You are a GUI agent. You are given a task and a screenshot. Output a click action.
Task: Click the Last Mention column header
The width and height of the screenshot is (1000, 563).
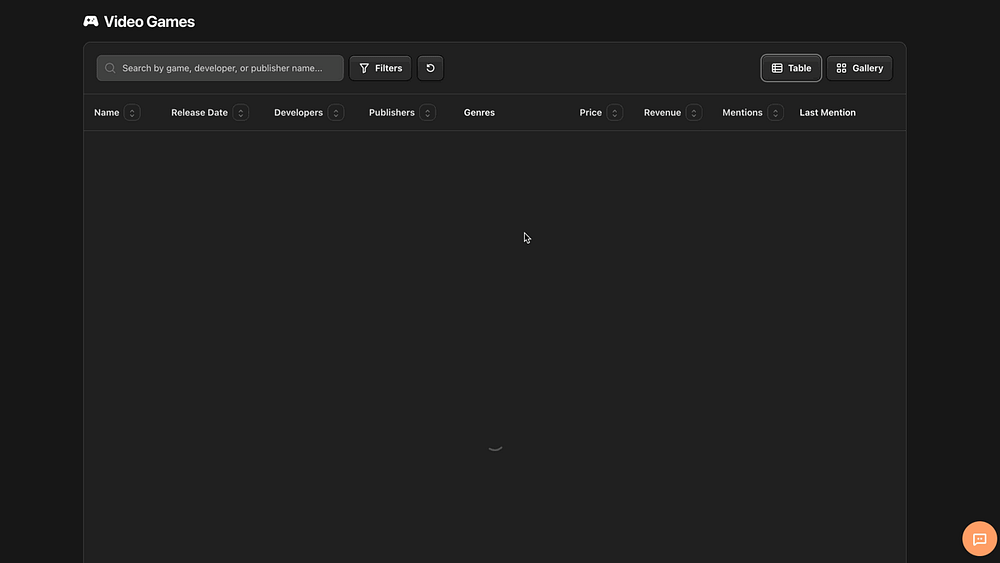click(x=827, y=113)
